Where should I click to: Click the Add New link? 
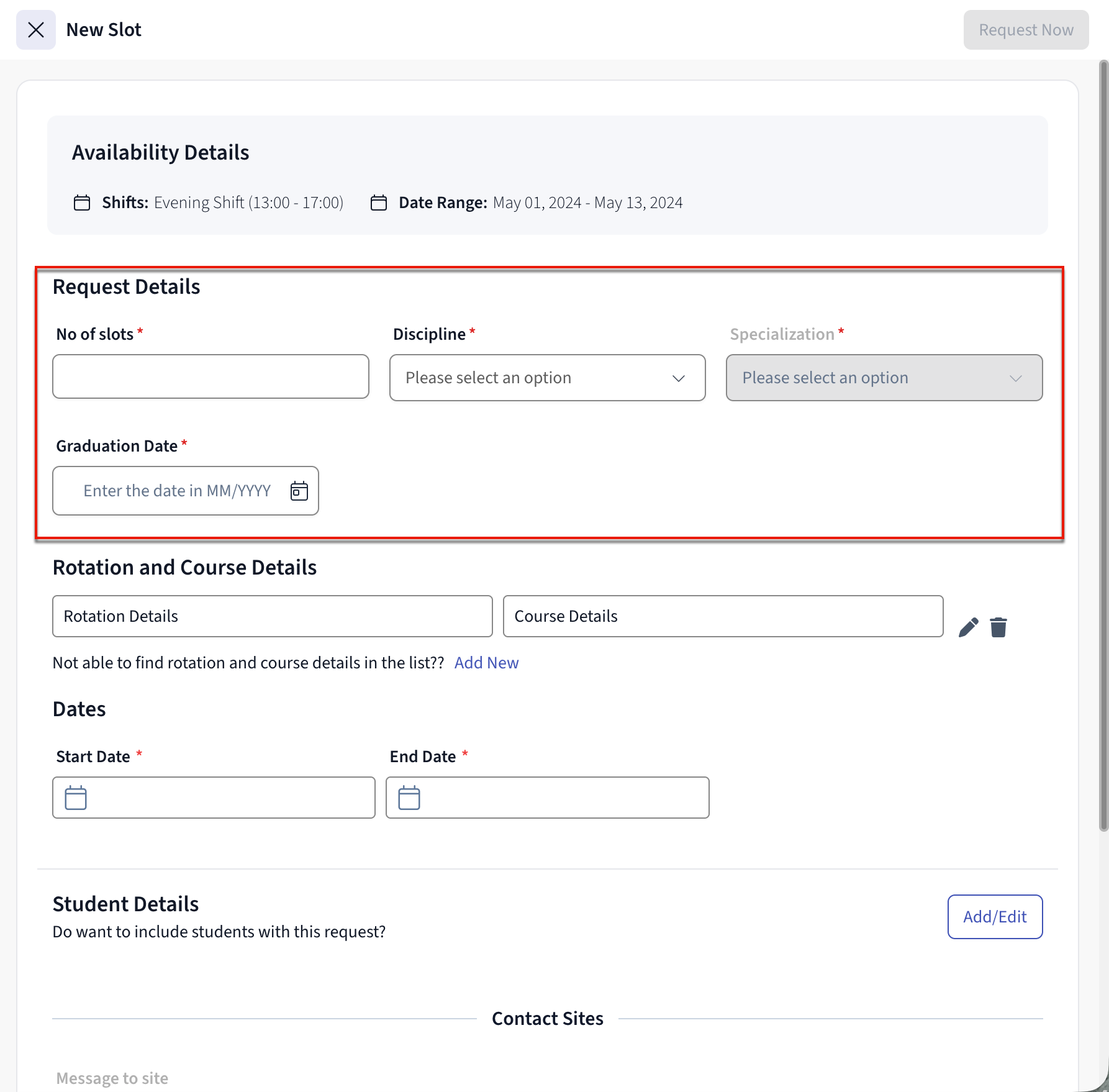486,663
